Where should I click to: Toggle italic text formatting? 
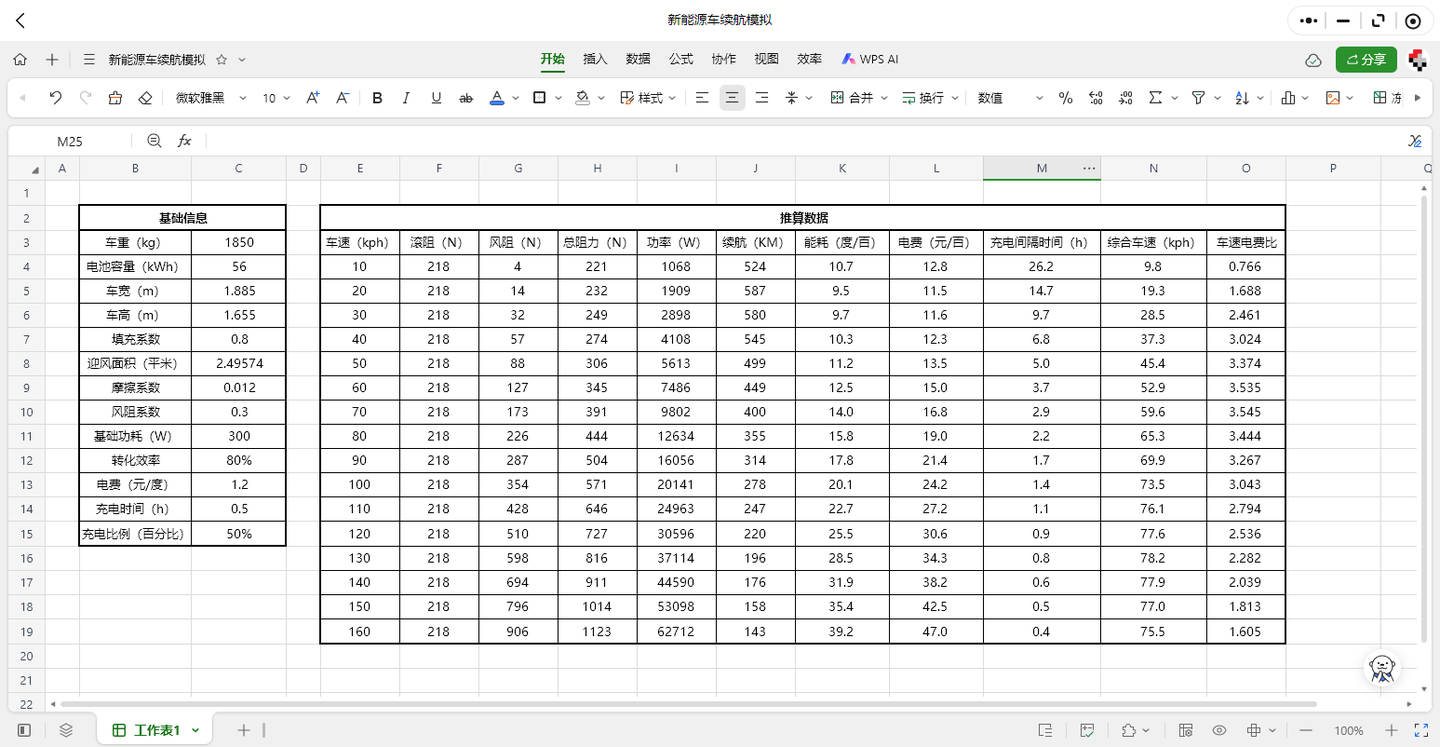pyautogui.click(x=406, y=98)
